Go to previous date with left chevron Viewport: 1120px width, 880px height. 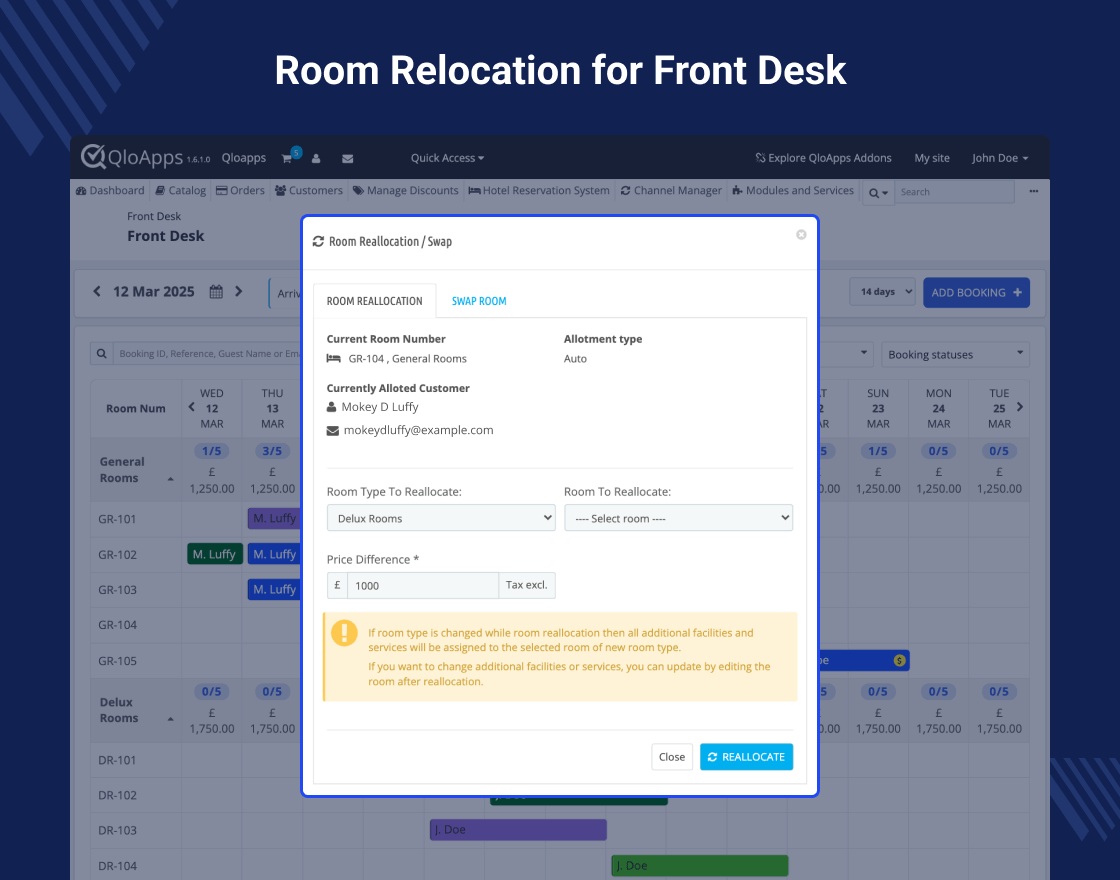97,292
